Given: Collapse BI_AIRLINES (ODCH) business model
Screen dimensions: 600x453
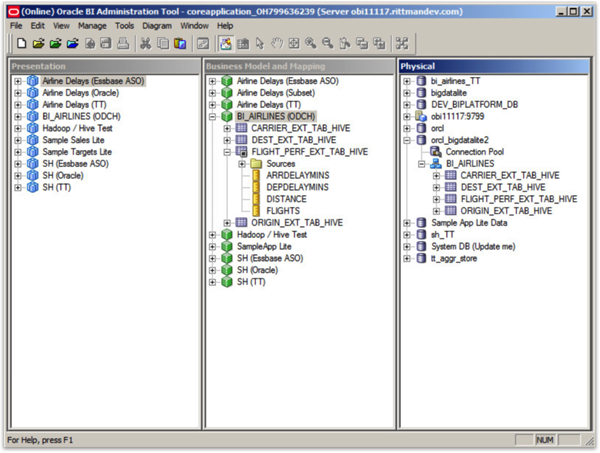Looking at the screenshot, I should point(212,117).
